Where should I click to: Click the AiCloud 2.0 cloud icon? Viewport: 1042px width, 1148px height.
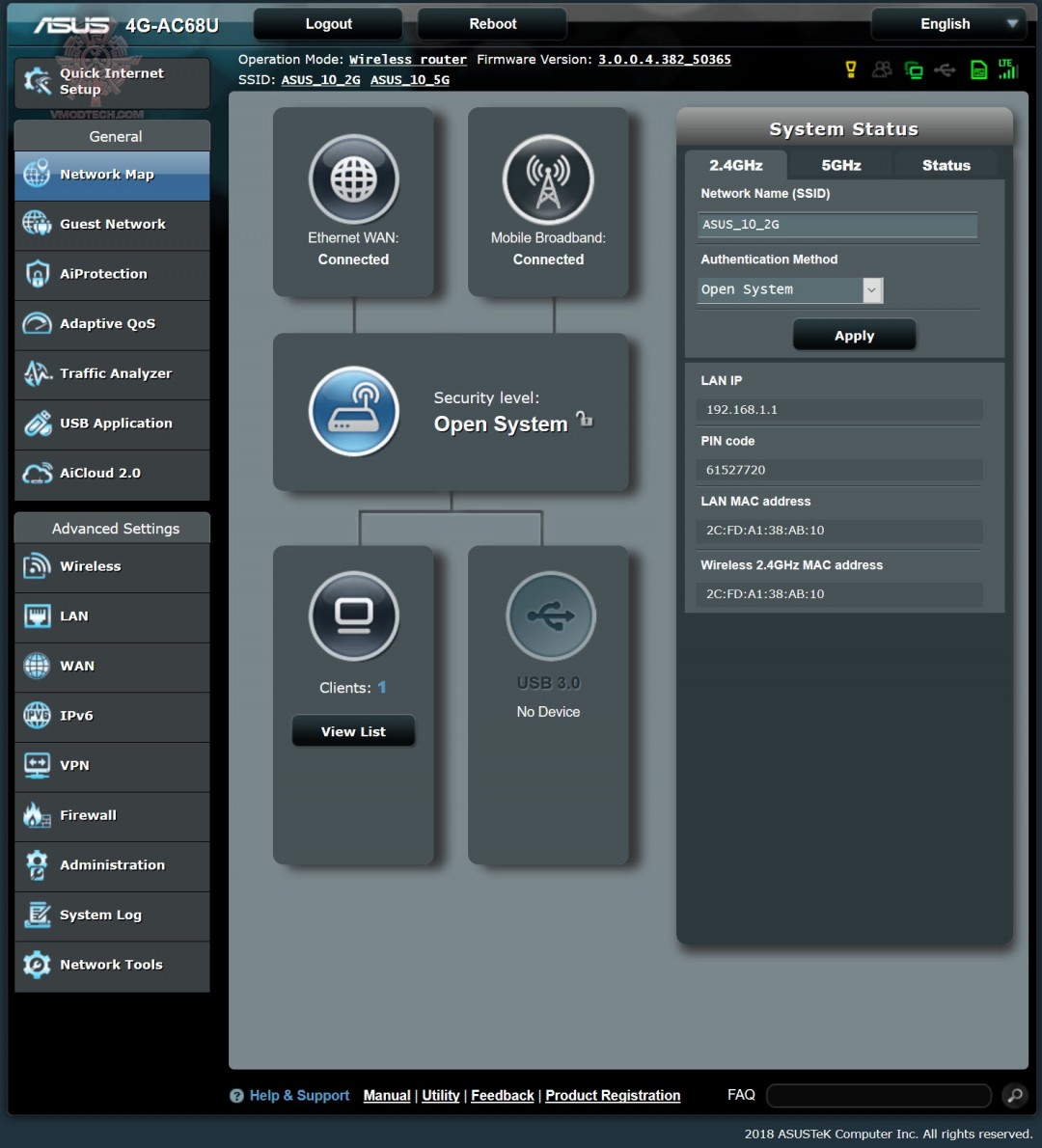coord(37,473)
